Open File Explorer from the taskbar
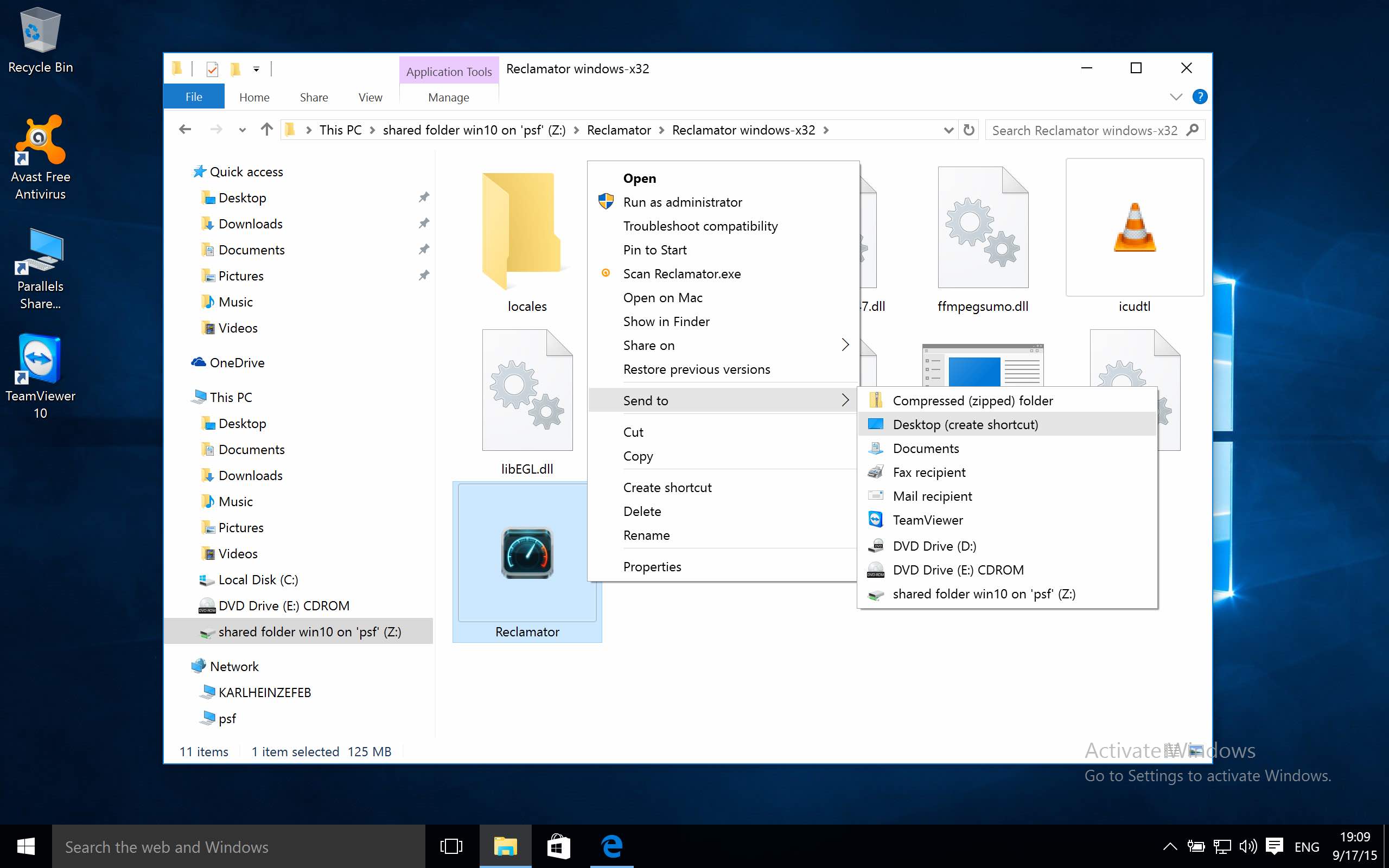The image size is (1389, 868). [505, 846]
